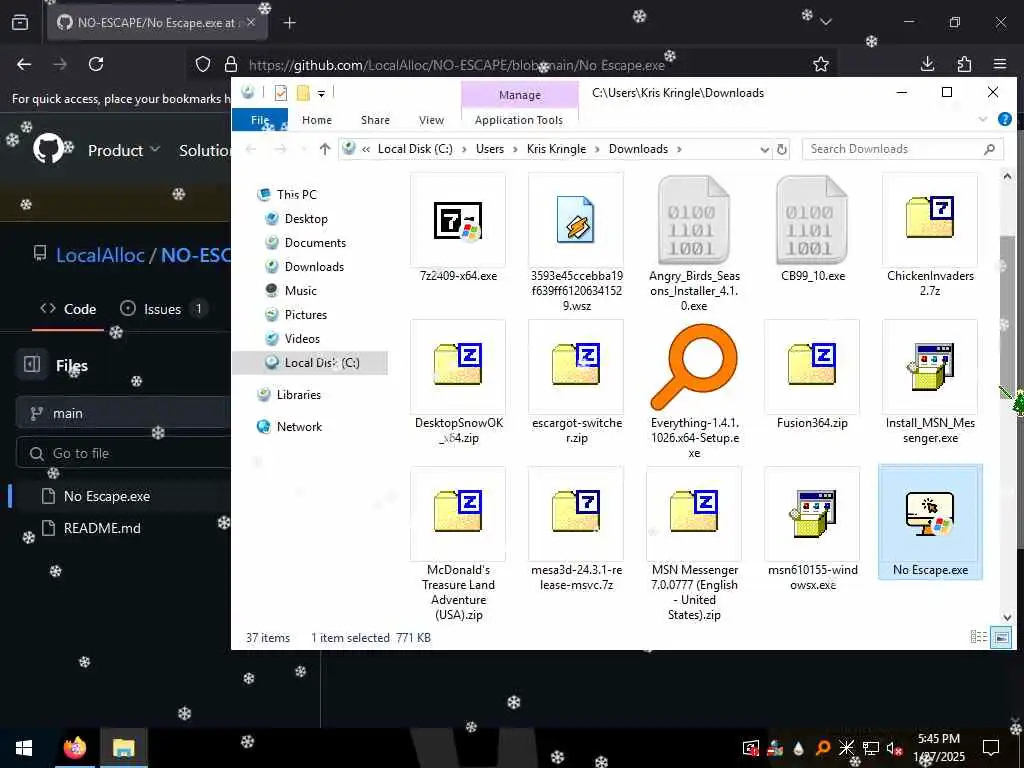The image size is (1024, 768).
Task: Switch to Large icons view layout icon
Action: [1001, 637]
